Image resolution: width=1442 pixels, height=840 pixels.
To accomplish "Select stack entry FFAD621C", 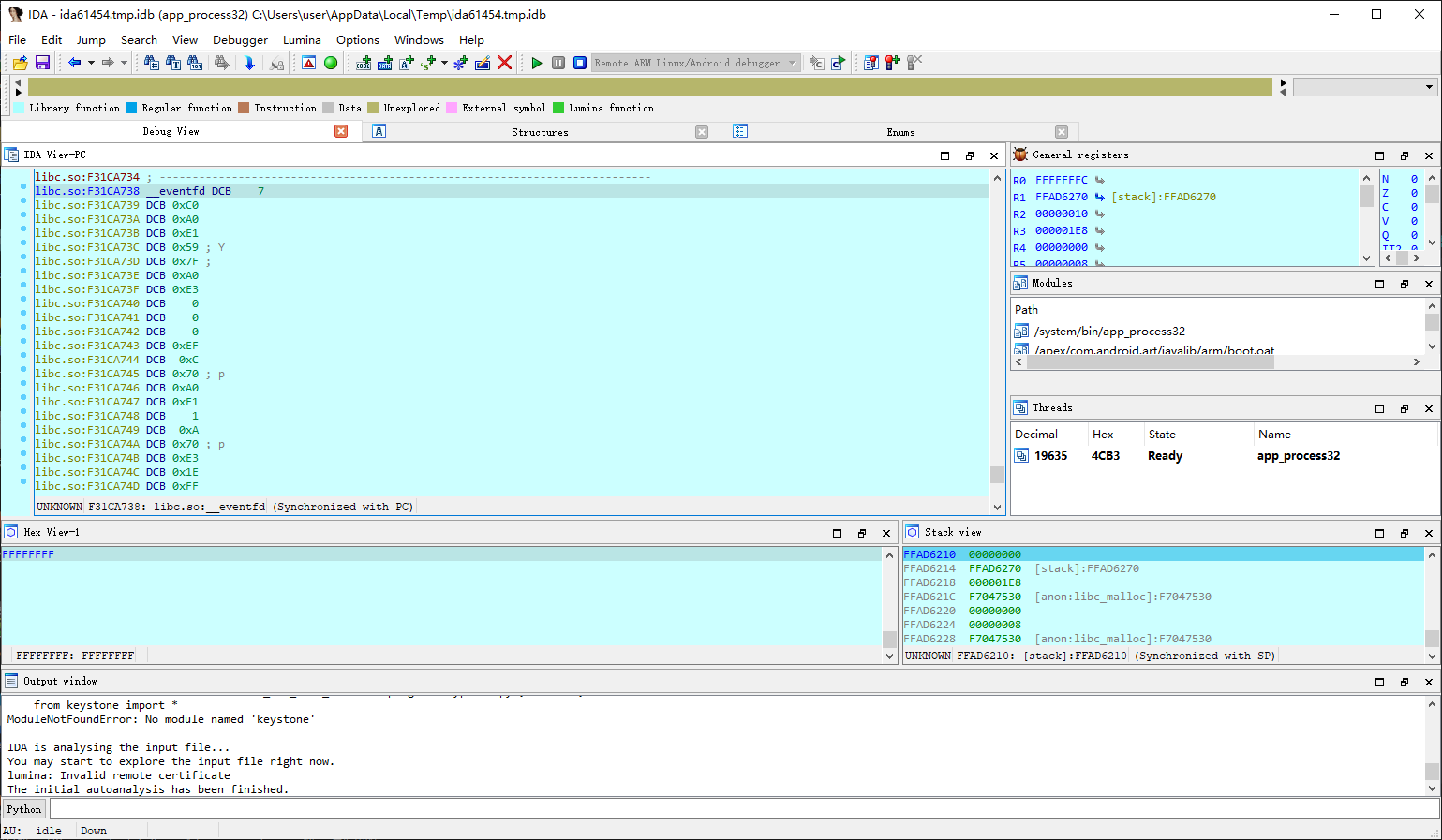I will click(x=1162, y=597).
